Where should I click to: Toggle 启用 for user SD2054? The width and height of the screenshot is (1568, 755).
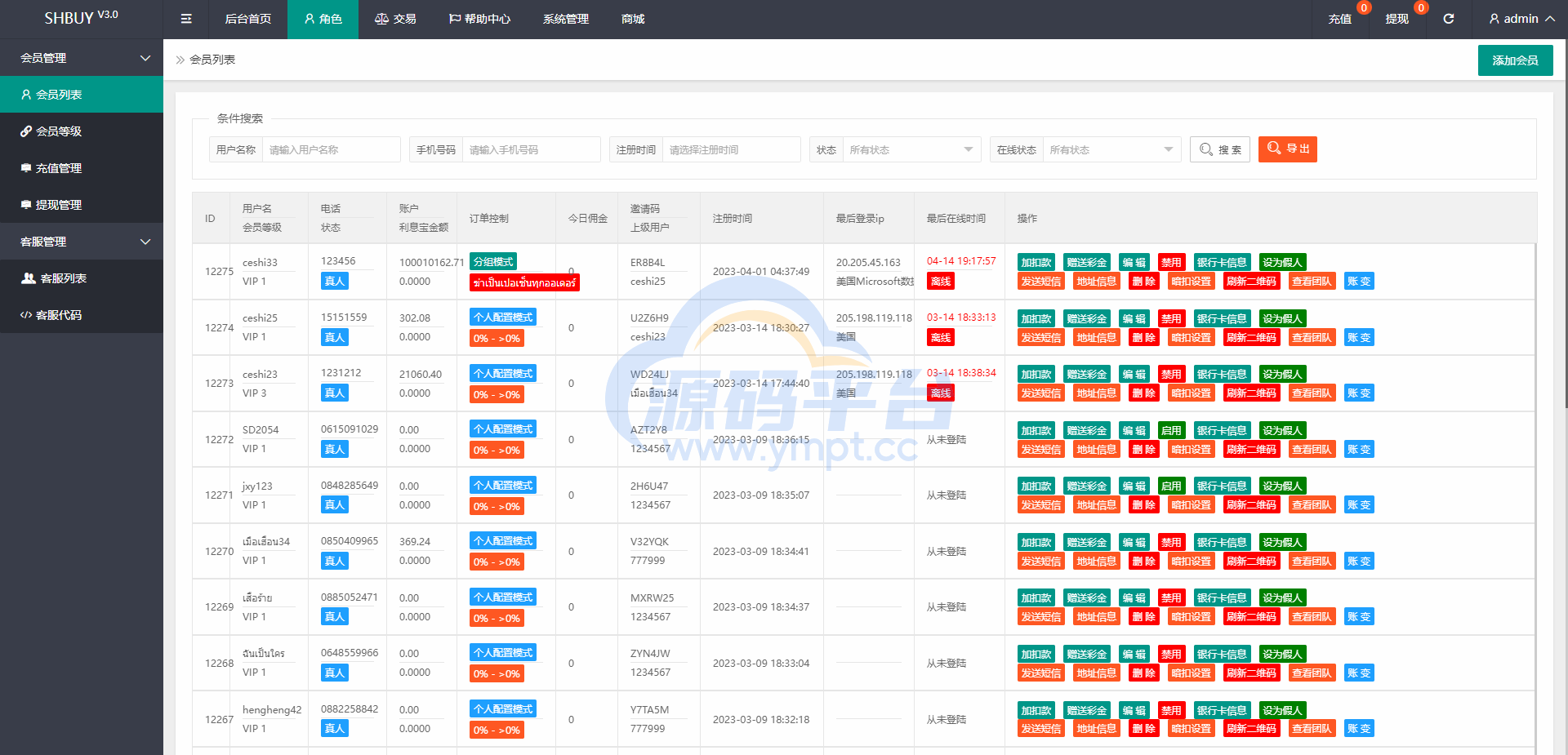coord(1171,430)
